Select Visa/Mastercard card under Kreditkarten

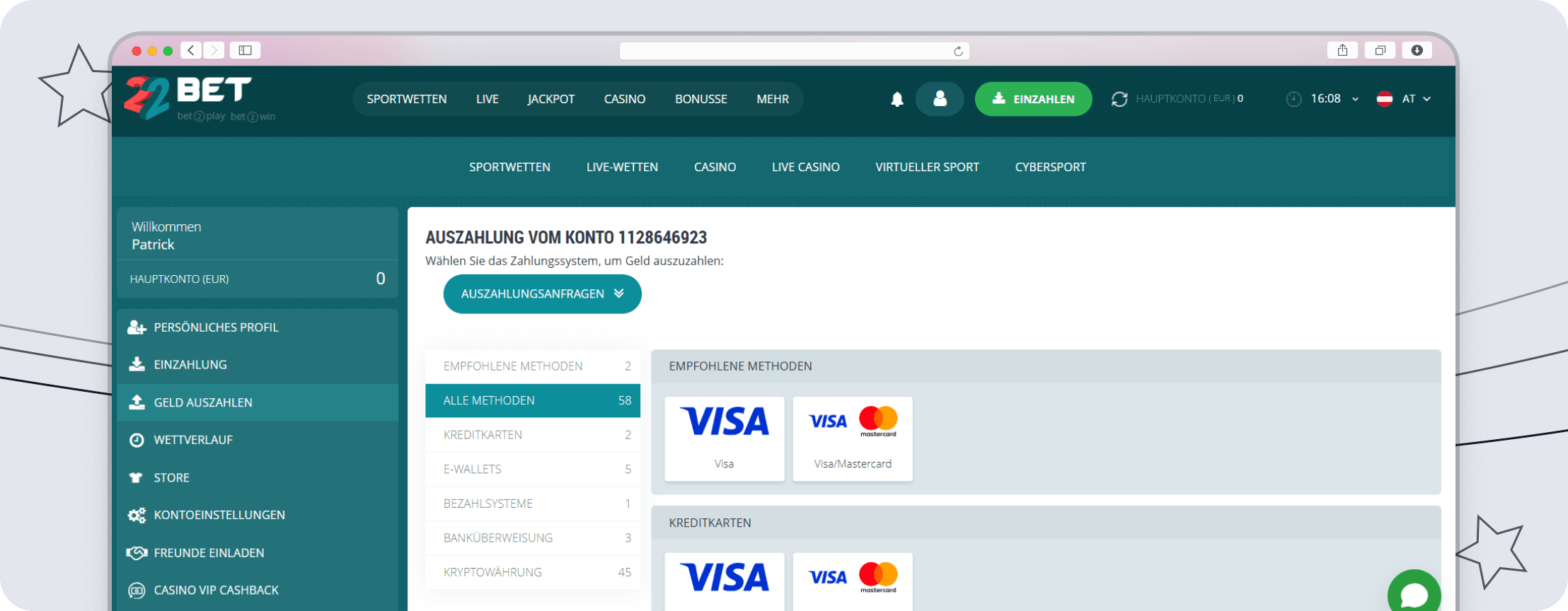click(x=853, y=581)
